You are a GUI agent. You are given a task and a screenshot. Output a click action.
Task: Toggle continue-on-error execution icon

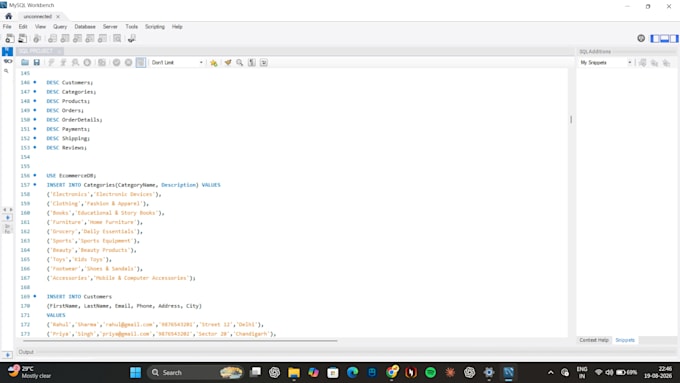point(102,62)
